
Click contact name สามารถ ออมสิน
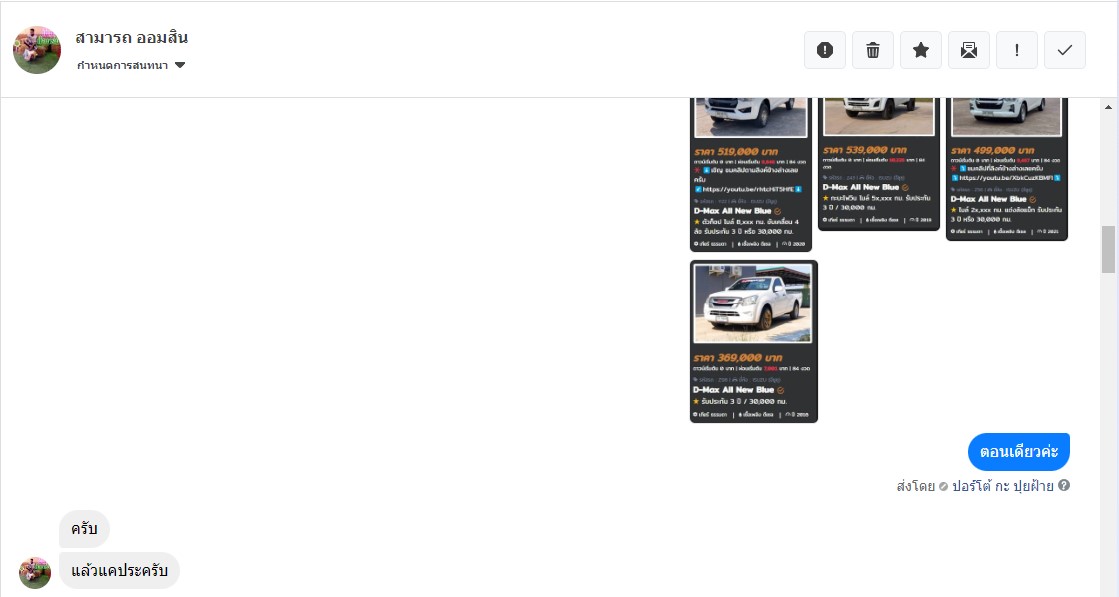tap(132, 38)
